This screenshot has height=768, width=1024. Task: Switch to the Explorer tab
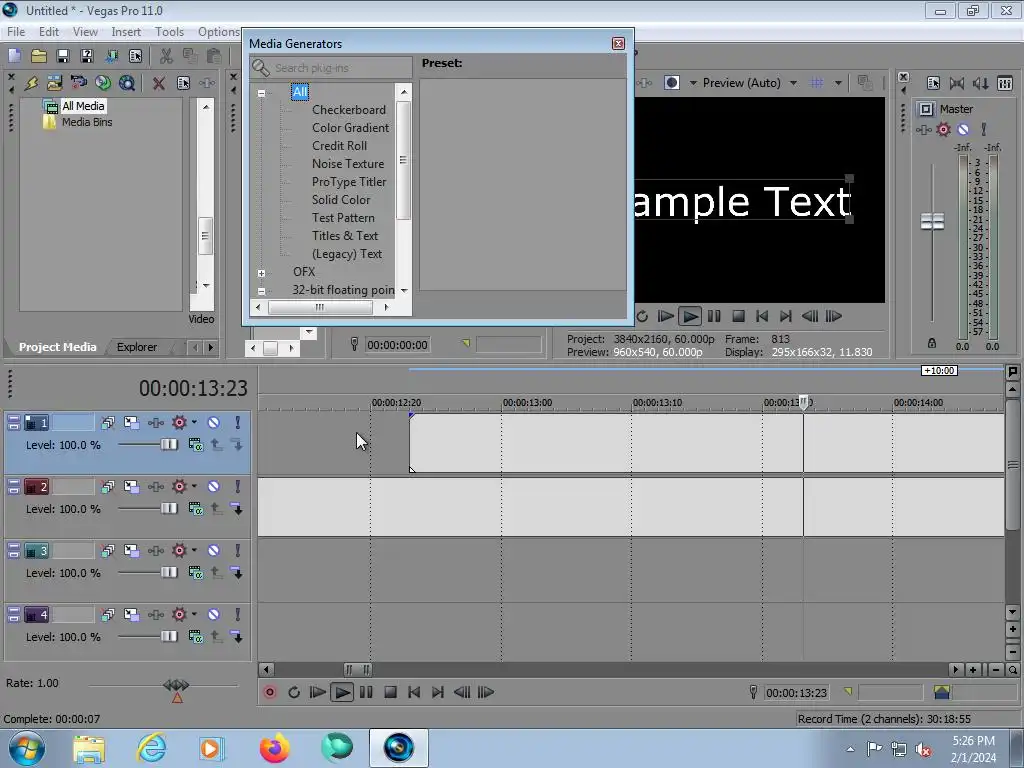(x=136, y=347)
